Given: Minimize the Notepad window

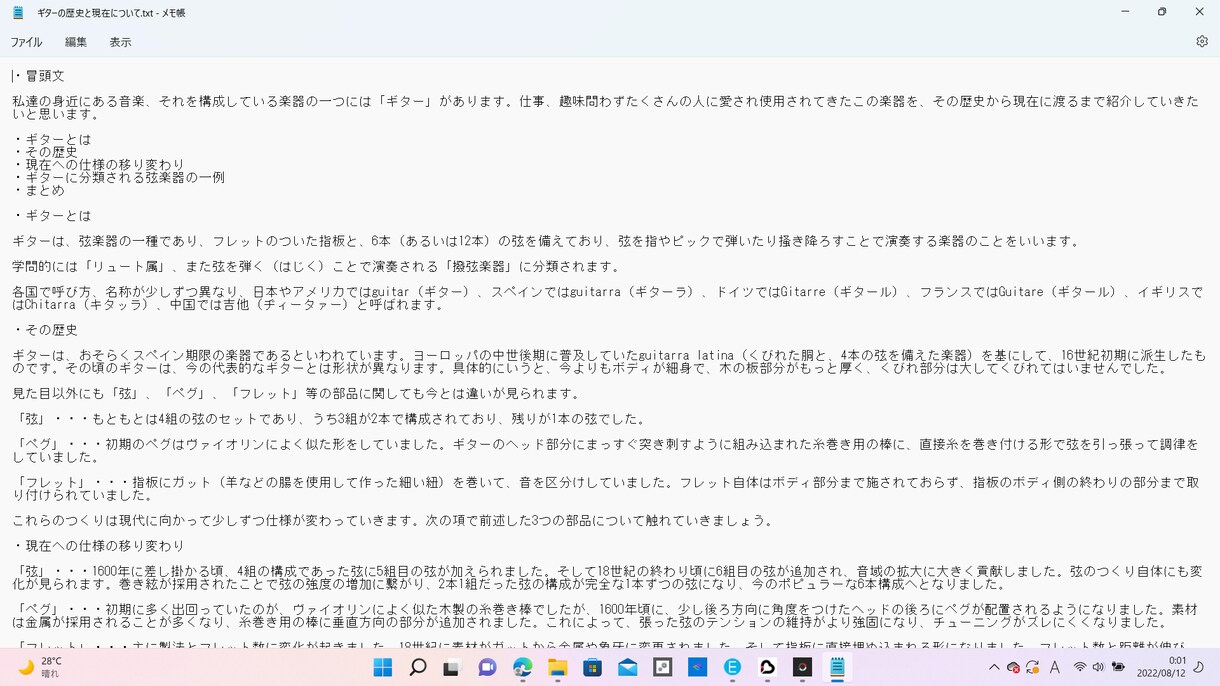Looking at the screenshot, I should tap(1125, 13).
